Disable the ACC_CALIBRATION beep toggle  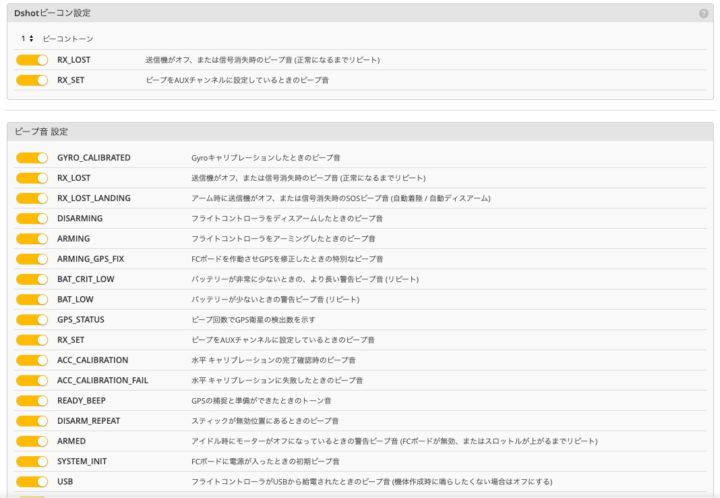point(32,360)
